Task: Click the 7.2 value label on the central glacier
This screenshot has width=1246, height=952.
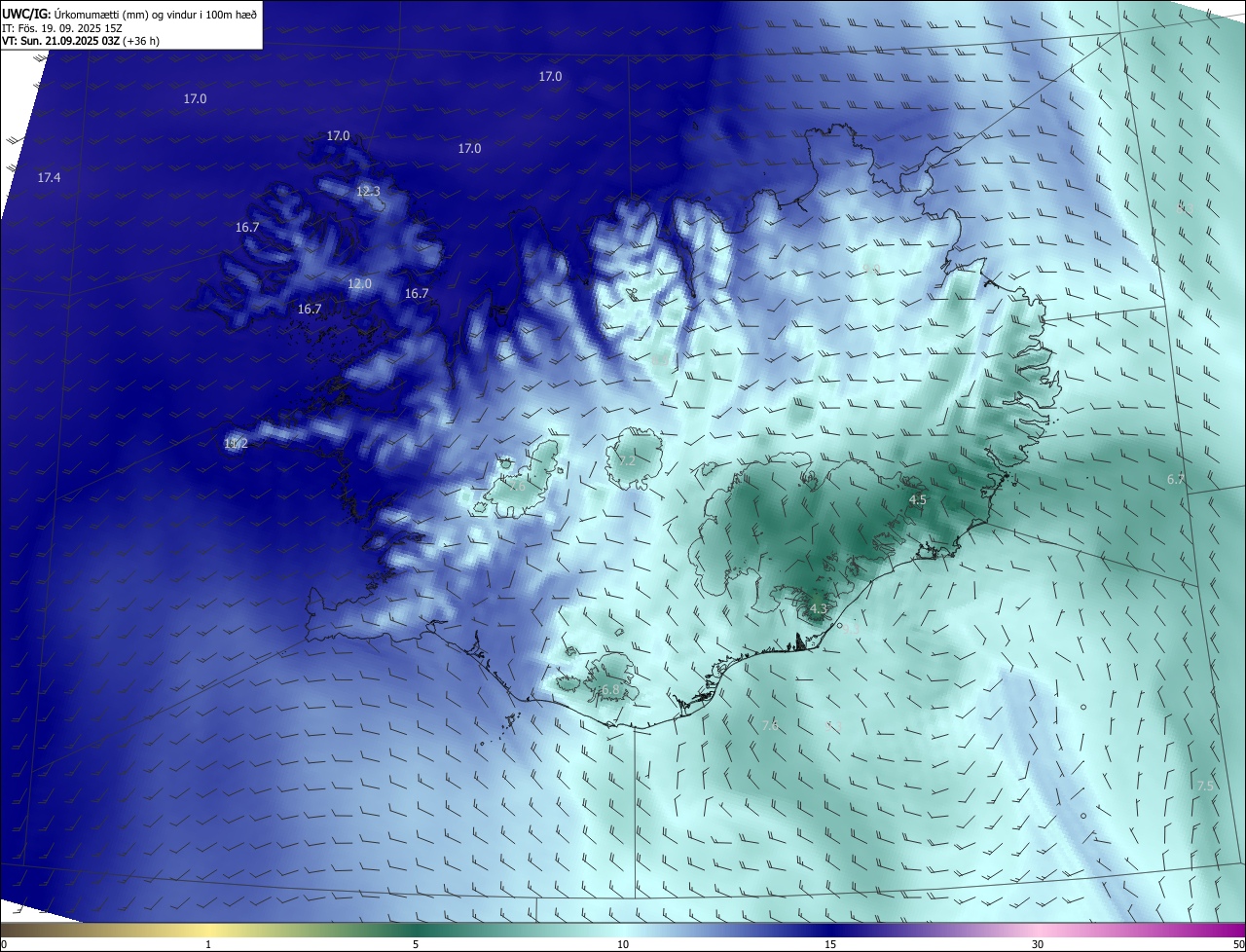Action: tap(627, 460)
